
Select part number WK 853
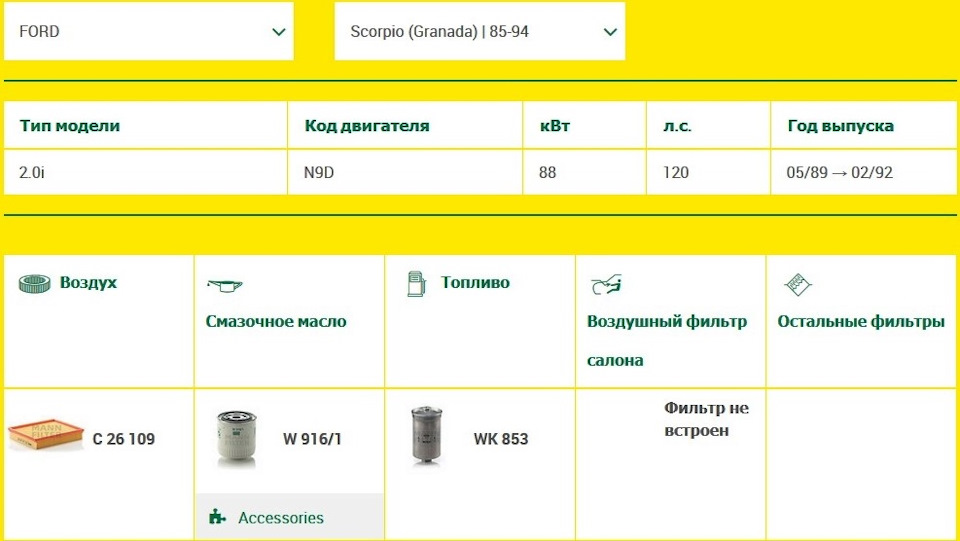coord(501,439)
